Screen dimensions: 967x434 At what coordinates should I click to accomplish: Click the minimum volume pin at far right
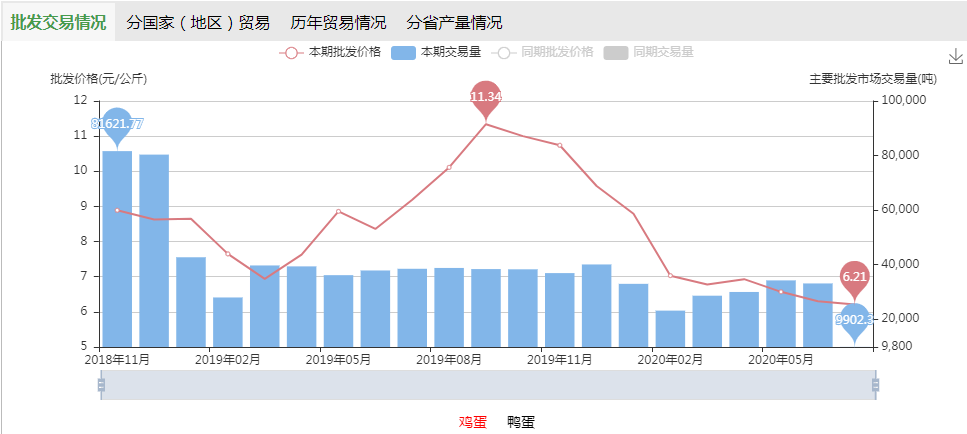pos(854,319)
